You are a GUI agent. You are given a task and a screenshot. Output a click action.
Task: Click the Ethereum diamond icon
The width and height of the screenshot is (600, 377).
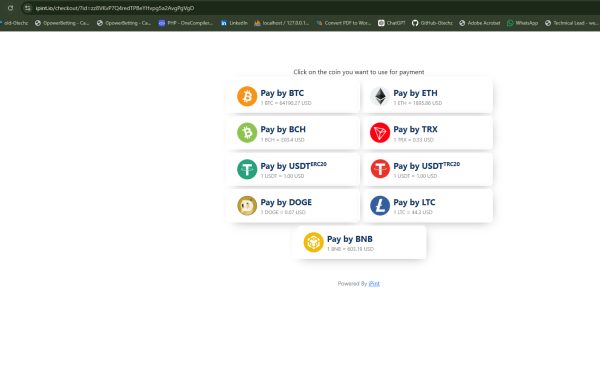click(x=380, y=96)
